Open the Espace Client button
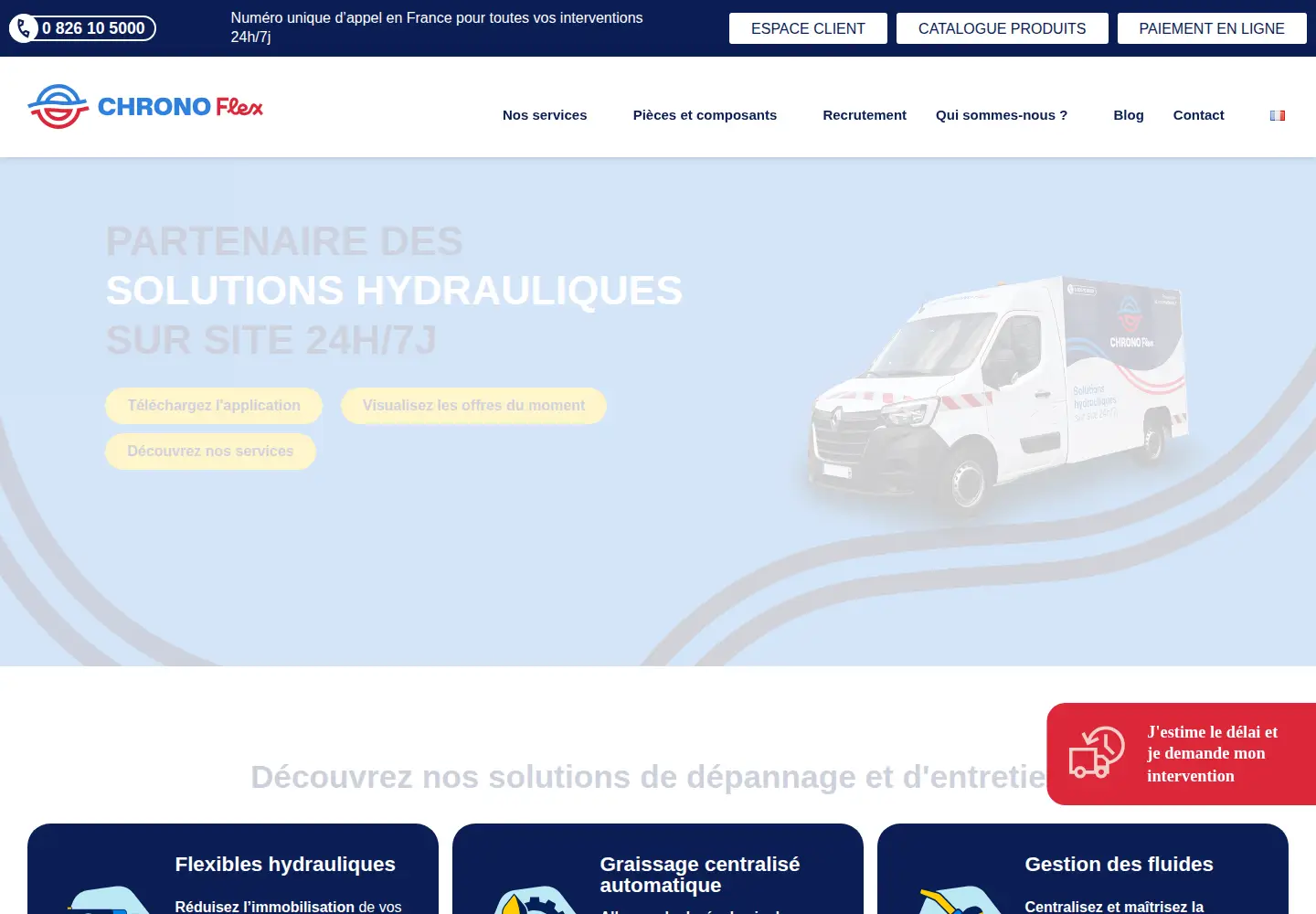The width and height of the screenshot is (1316, 914). tap(808, 28)
